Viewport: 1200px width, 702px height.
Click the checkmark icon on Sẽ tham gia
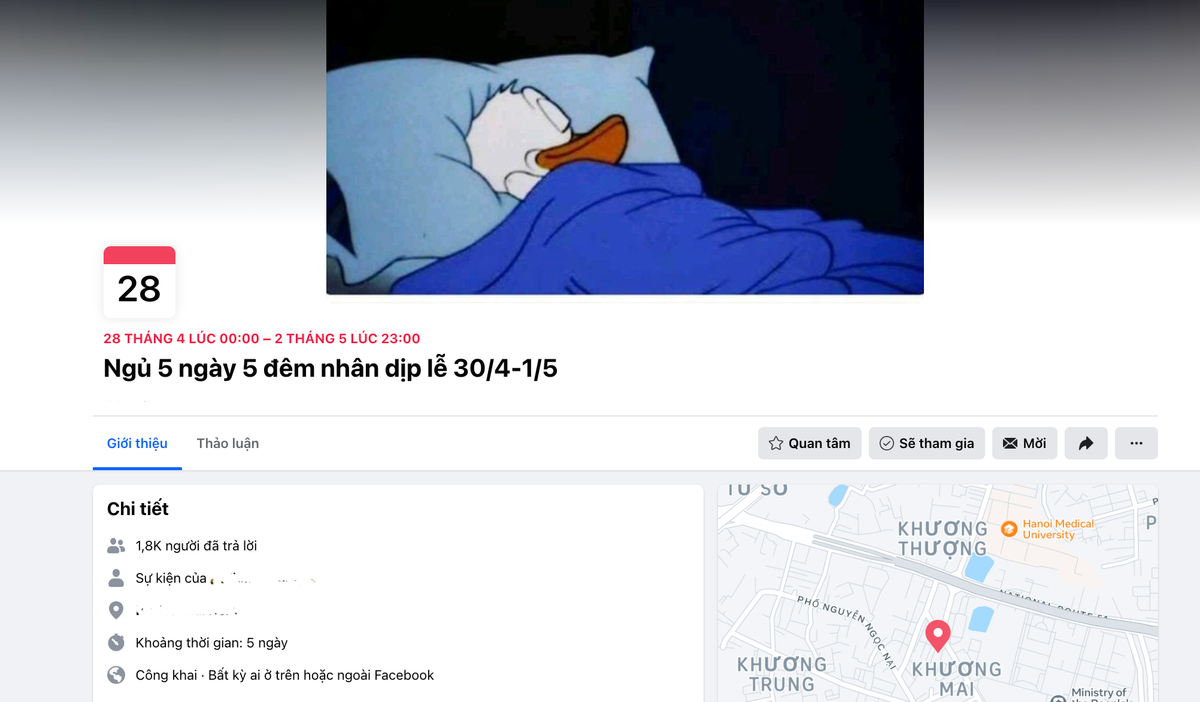point(886,443)
